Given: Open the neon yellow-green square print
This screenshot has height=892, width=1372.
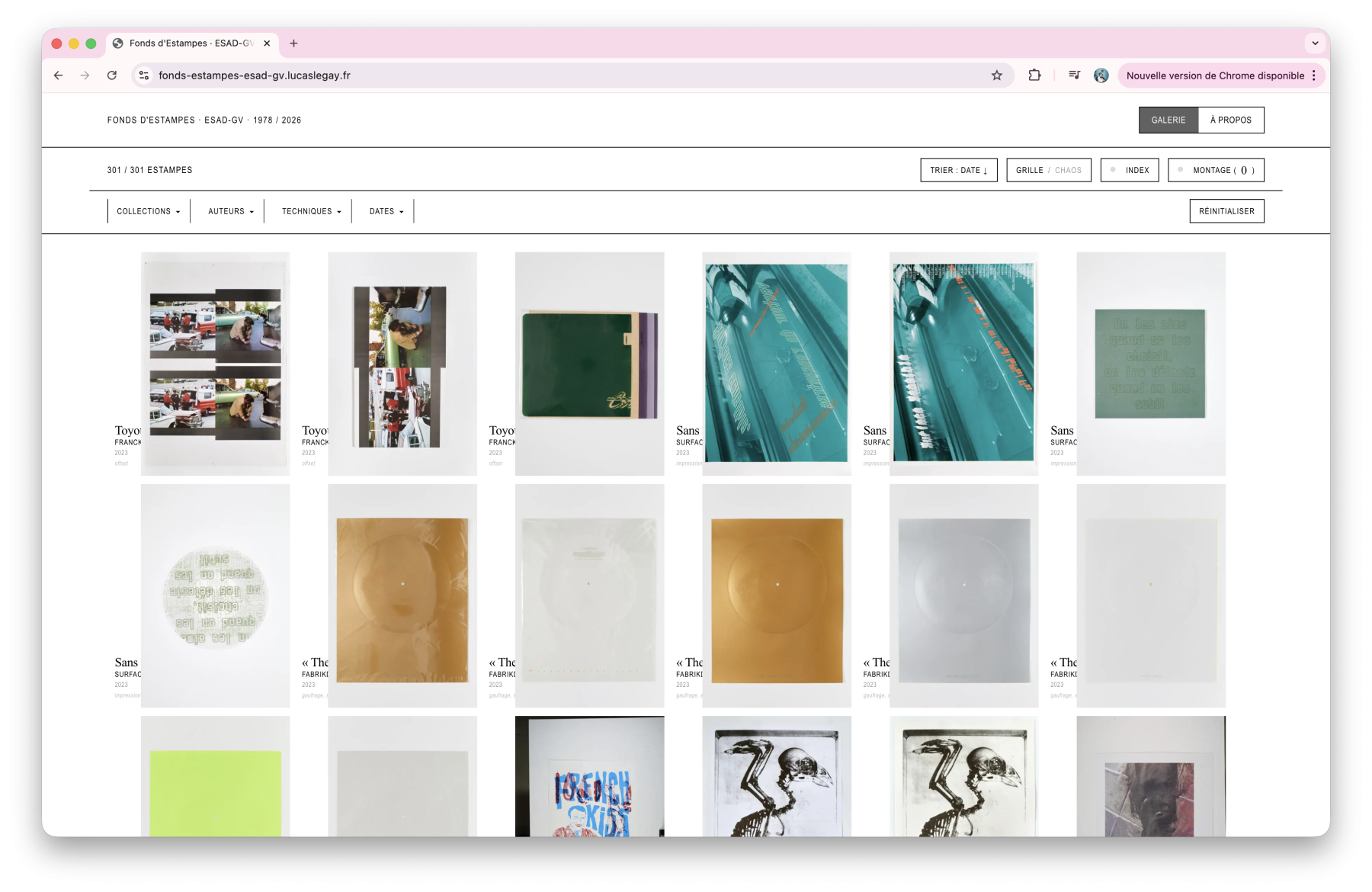Looking at the screenshot, I should coord(216,776).
